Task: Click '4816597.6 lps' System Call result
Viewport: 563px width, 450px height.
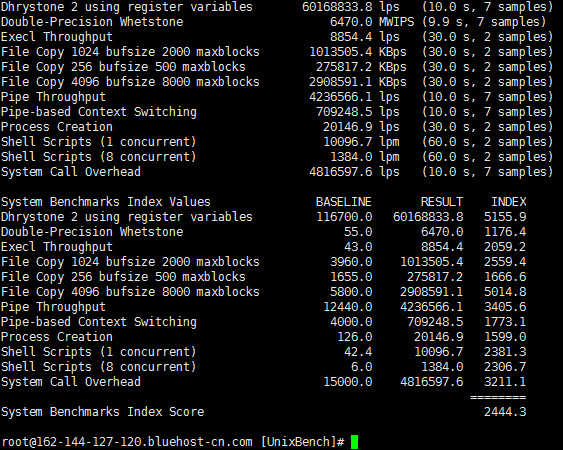Action: [x=354, y=172]
